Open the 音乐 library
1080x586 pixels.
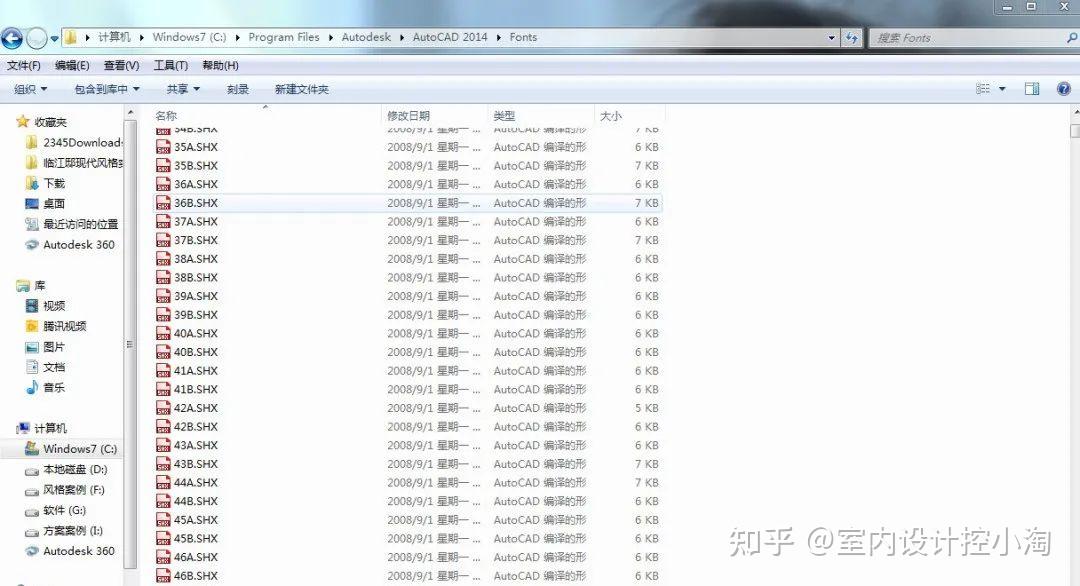click(x=45, y=388)
